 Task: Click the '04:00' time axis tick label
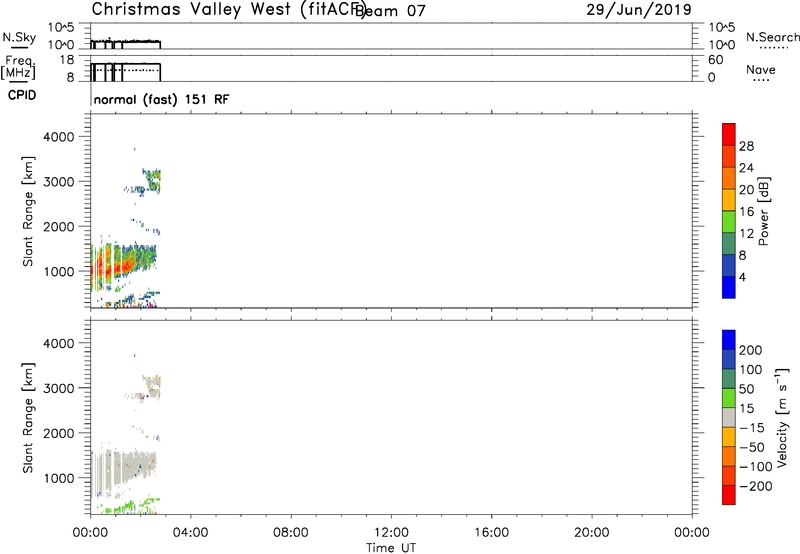191,533
